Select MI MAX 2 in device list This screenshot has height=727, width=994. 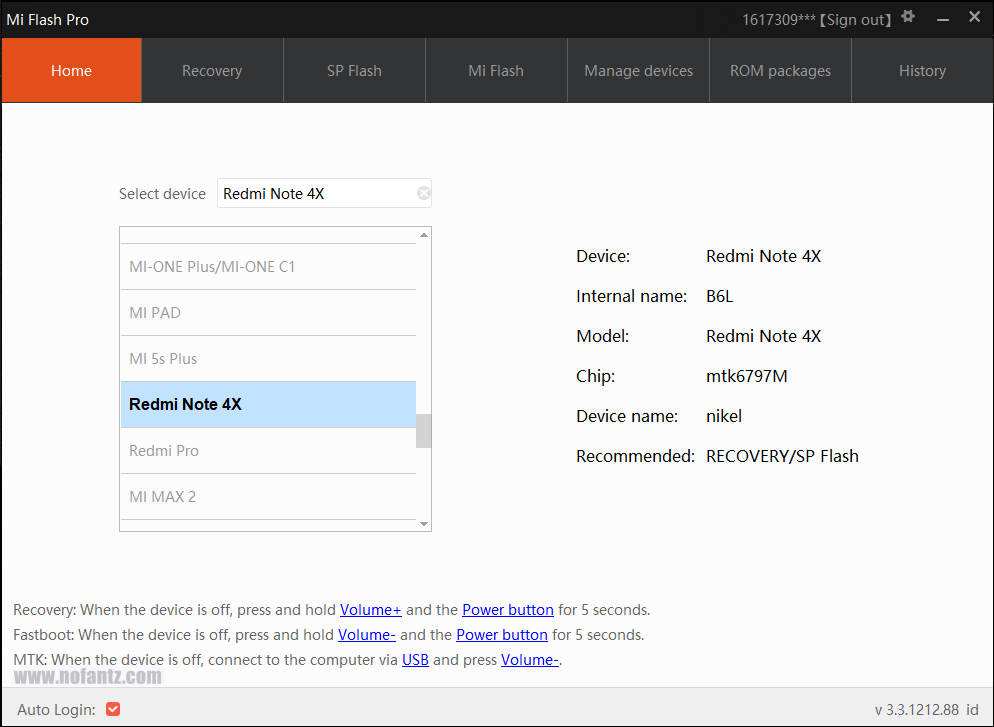268,497
